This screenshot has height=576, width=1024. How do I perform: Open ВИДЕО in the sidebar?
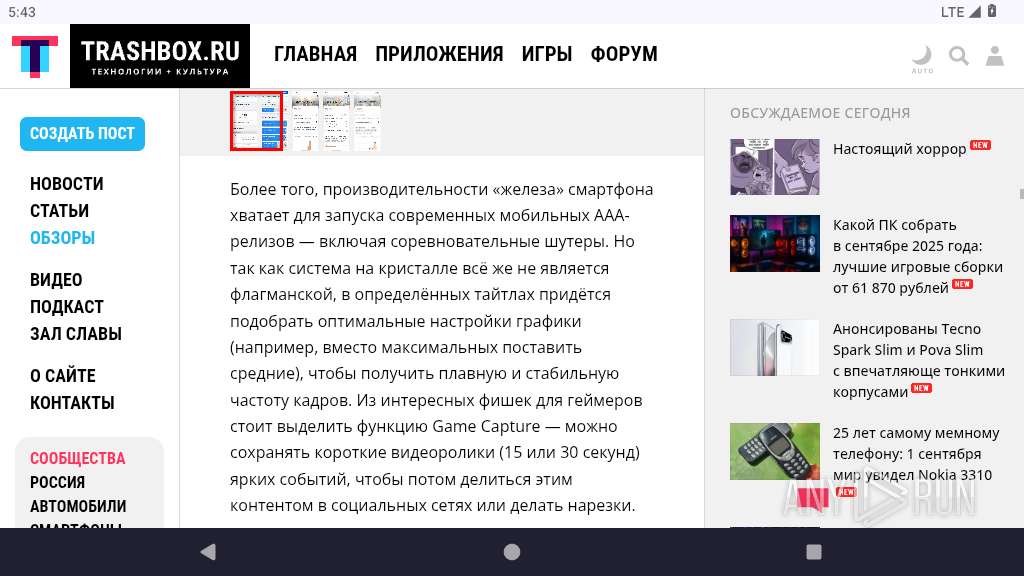pos(56,280)
